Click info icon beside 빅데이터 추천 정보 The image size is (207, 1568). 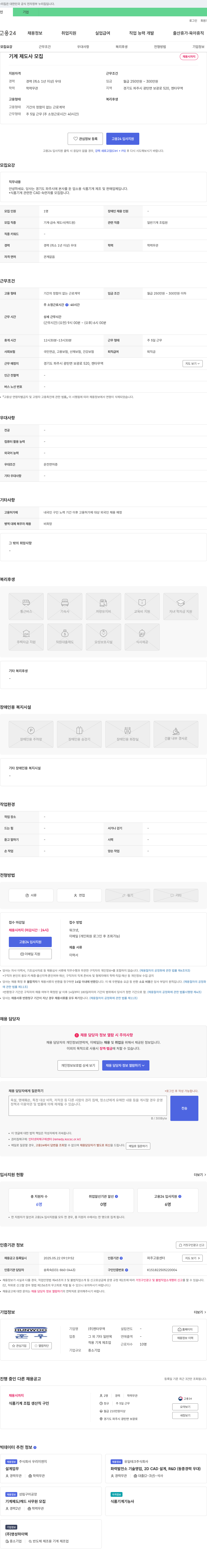click(x=35, y=1448)
